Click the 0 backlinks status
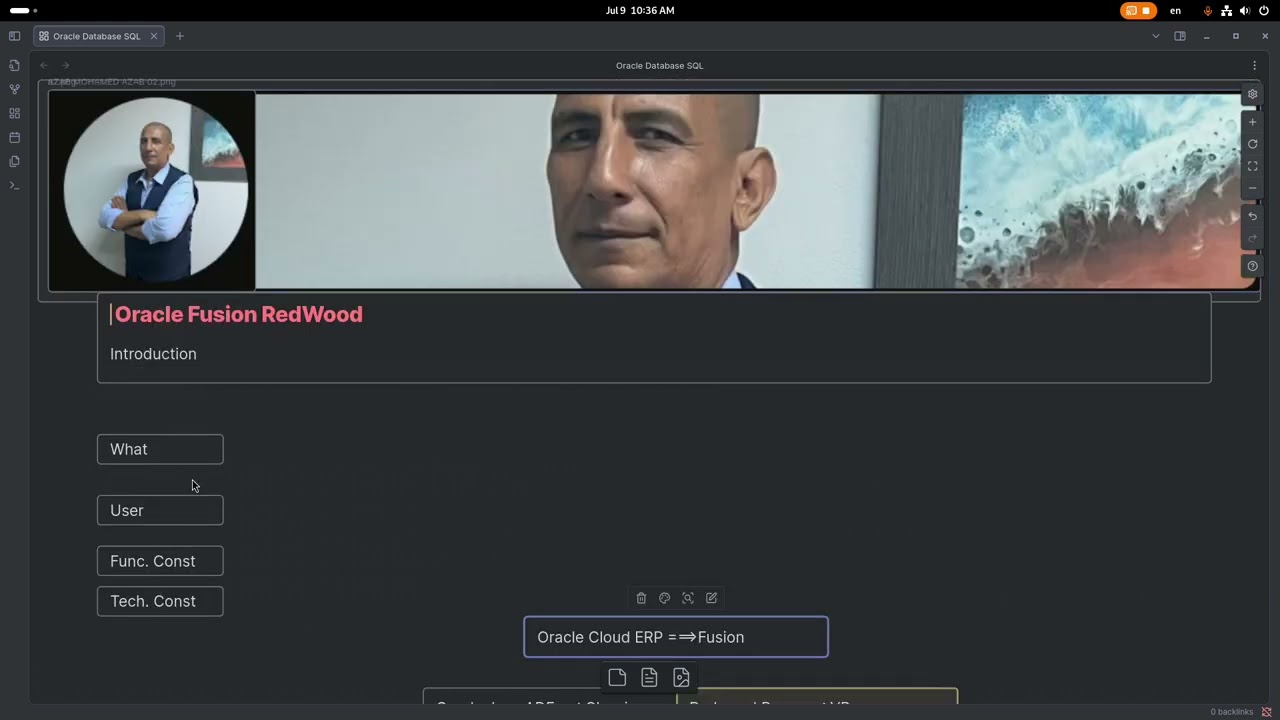The height and width of the screenshot is (720, 1280). [x=1232, y=712]
